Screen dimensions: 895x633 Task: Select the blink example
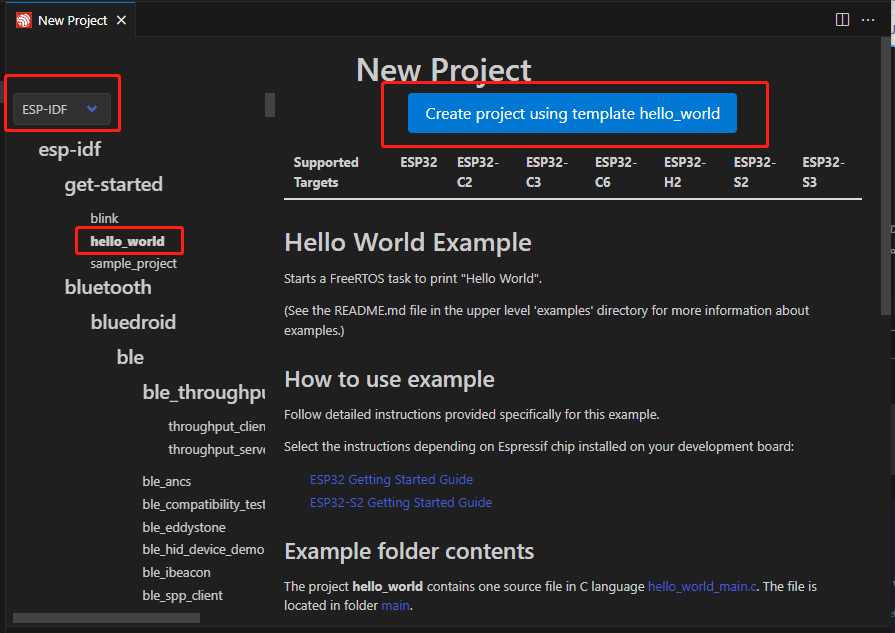(x=104, y=218)
